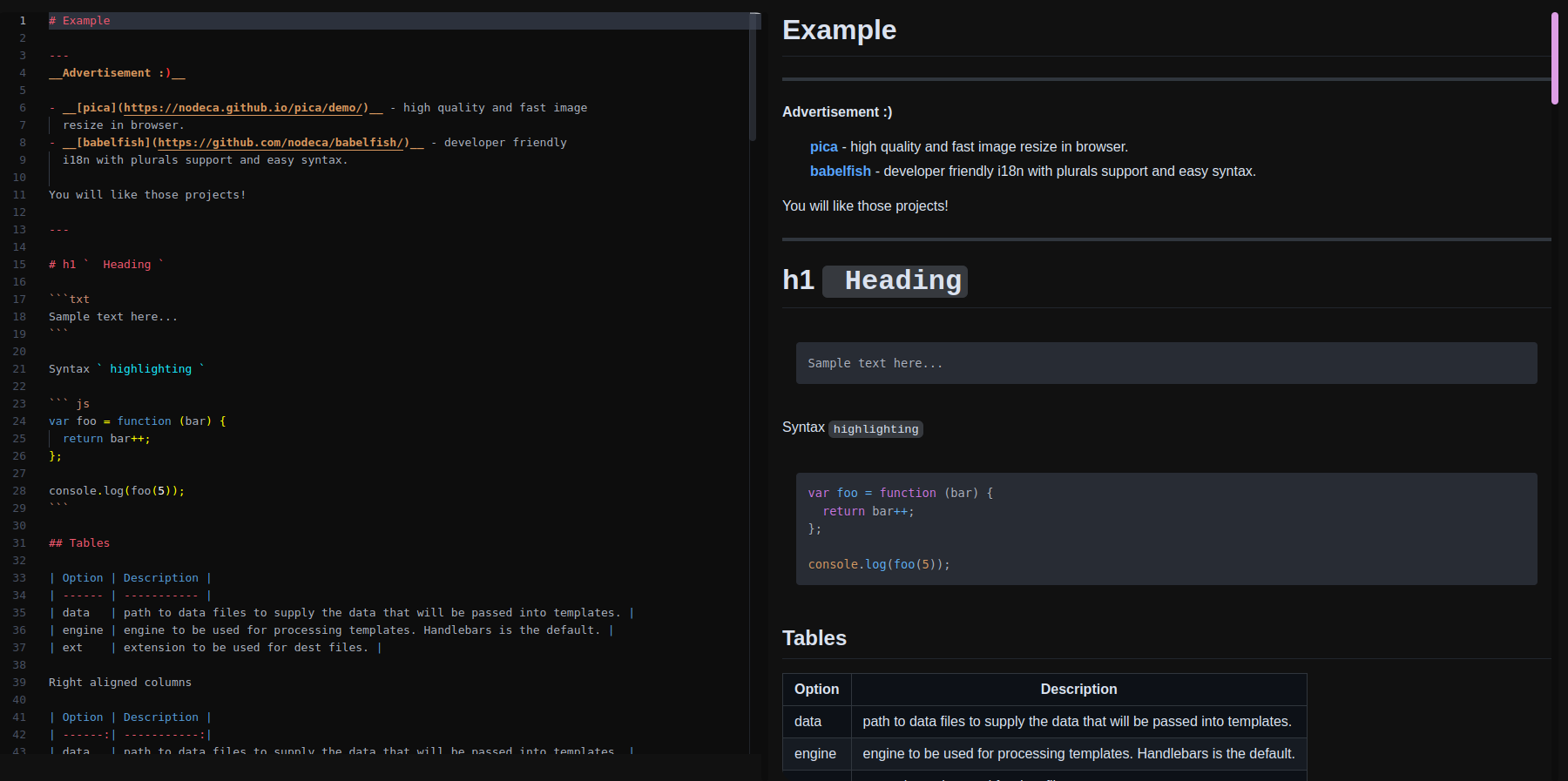The width and height of the screenshot is (1568, 781).
Task: Click the '``` js' fence line in editor
Action: 69,404
